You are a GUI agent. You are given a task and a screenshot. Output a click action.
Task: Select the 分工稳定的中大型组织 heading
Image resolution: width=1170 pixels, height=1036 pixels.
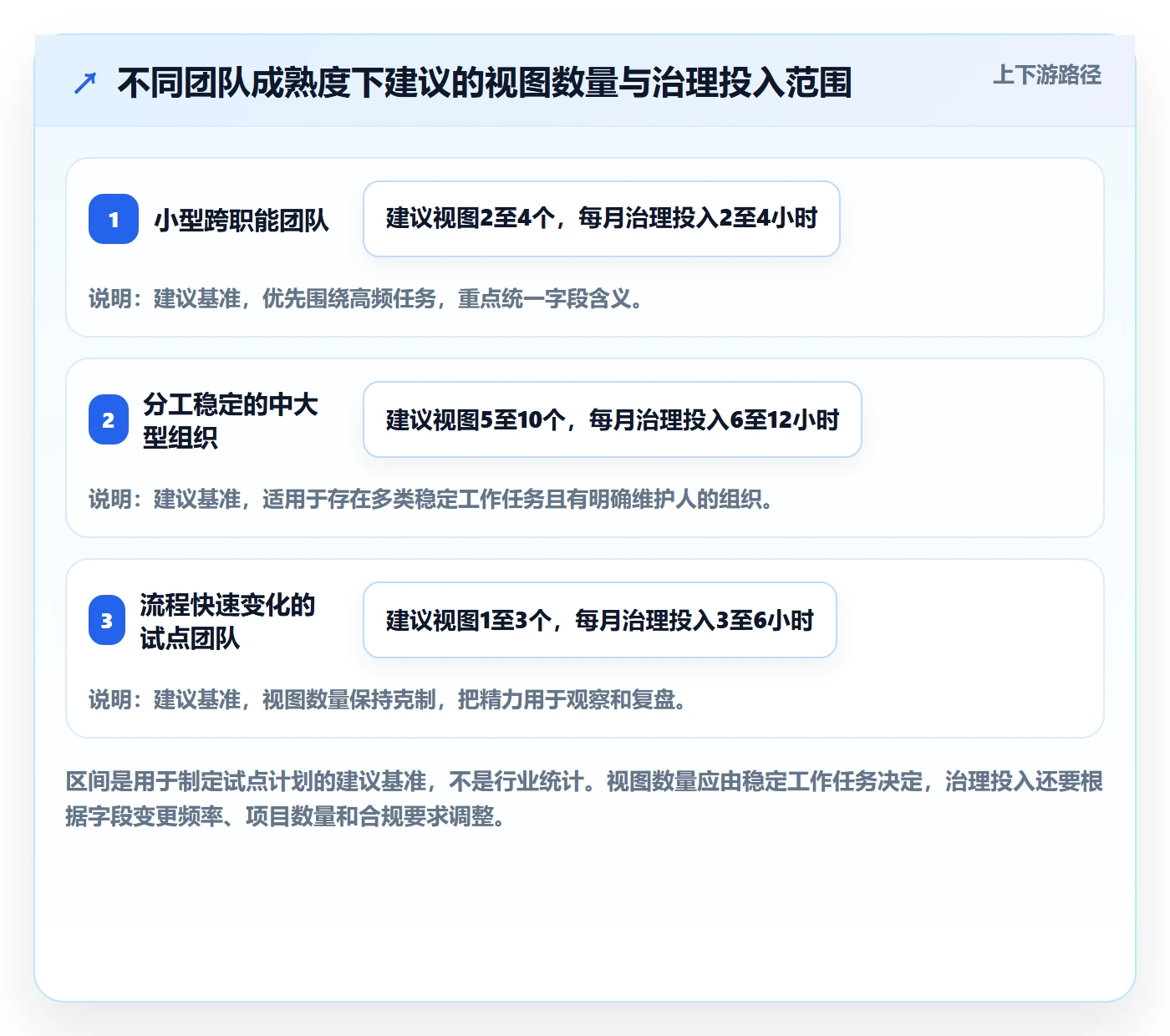pyautogui.click(x=231, y=420)
